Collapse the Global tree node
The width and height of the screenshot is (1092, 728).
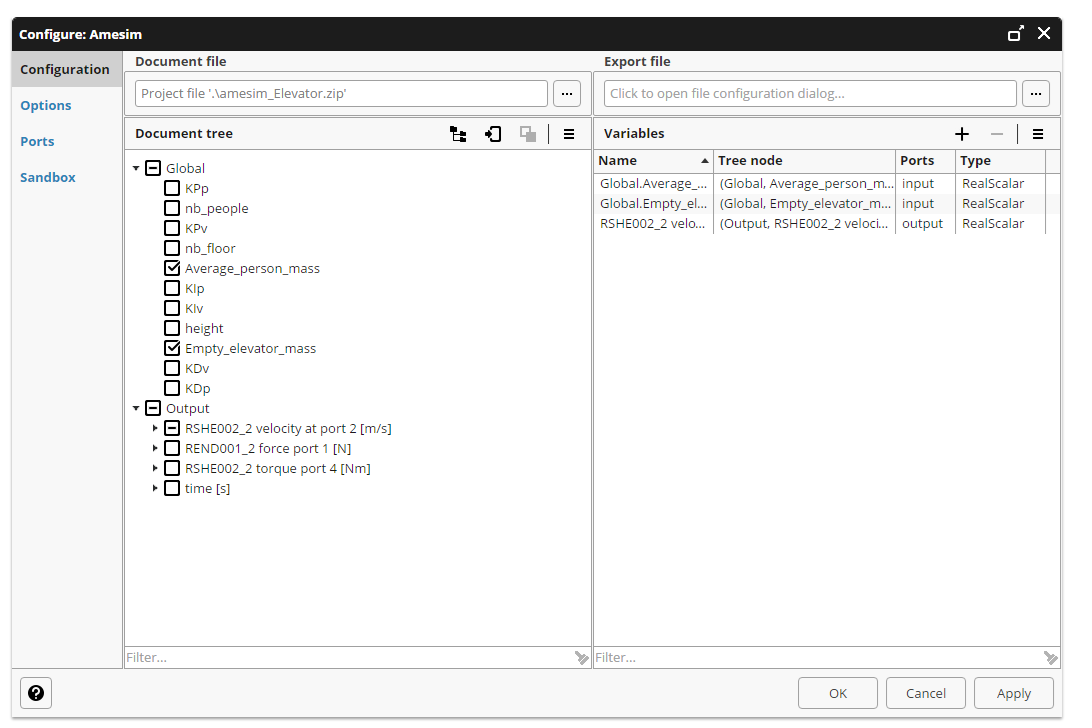[136, 168]
